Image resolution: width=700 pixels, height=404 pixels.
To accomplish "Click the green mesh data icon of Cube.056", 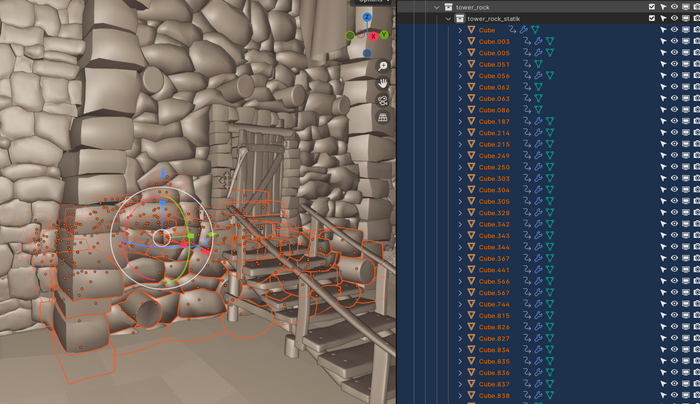I will tap(548, 75).
